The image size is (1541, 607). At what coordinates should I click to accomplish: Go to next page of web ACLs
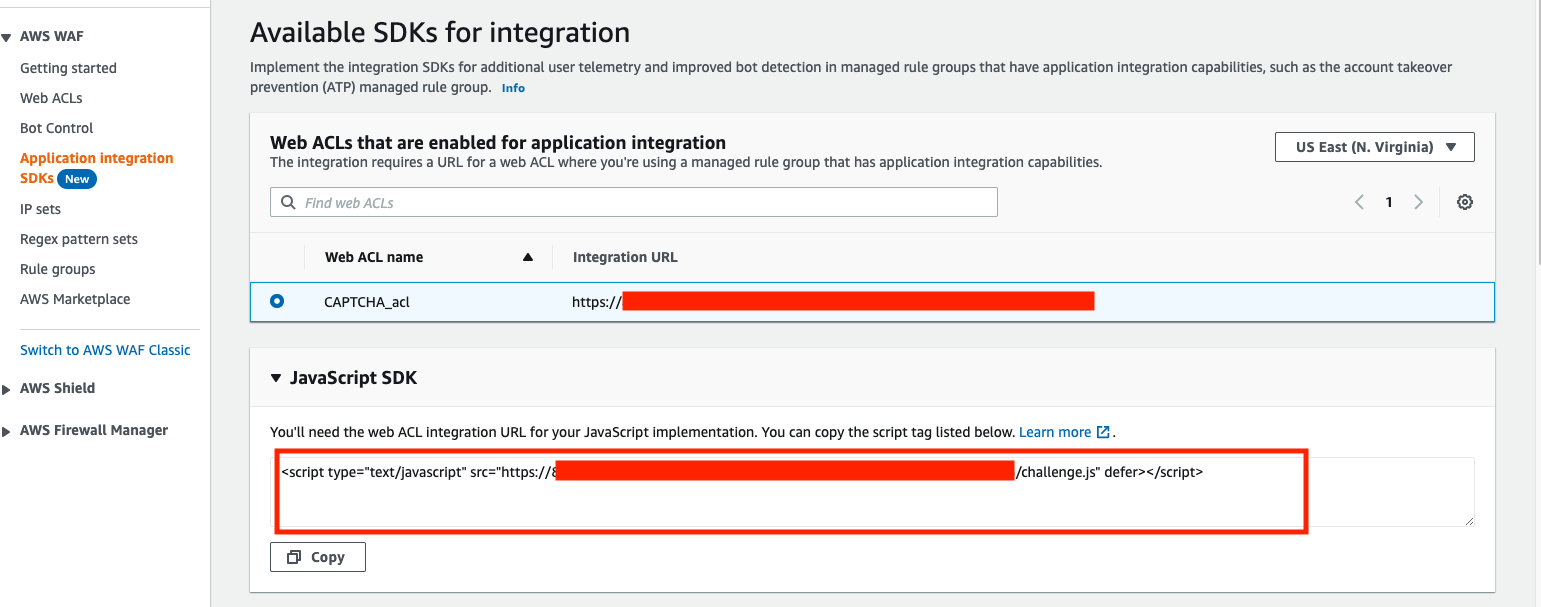1418,202
